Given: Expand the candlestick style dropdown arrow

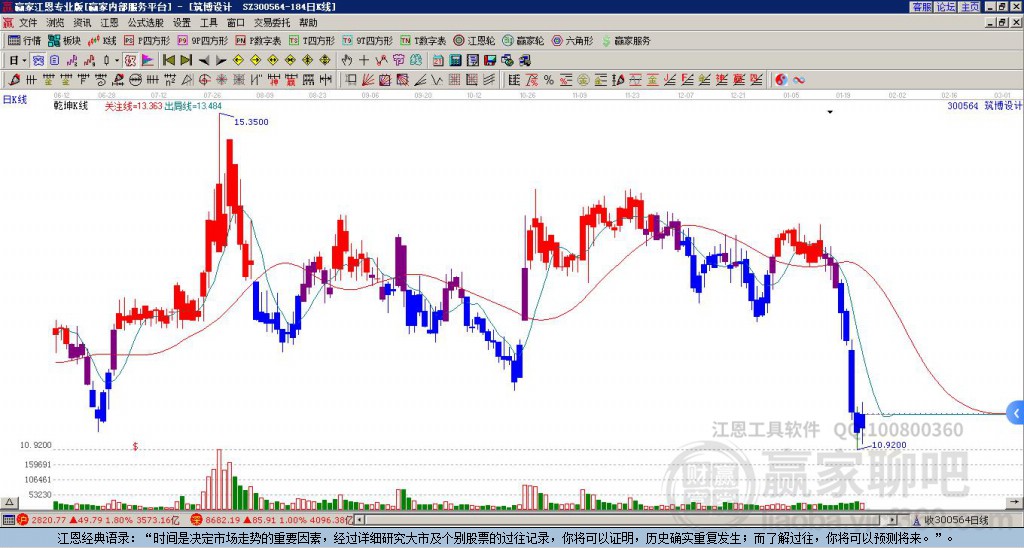Looking at the screenshot, I should [x=117, y=61].
